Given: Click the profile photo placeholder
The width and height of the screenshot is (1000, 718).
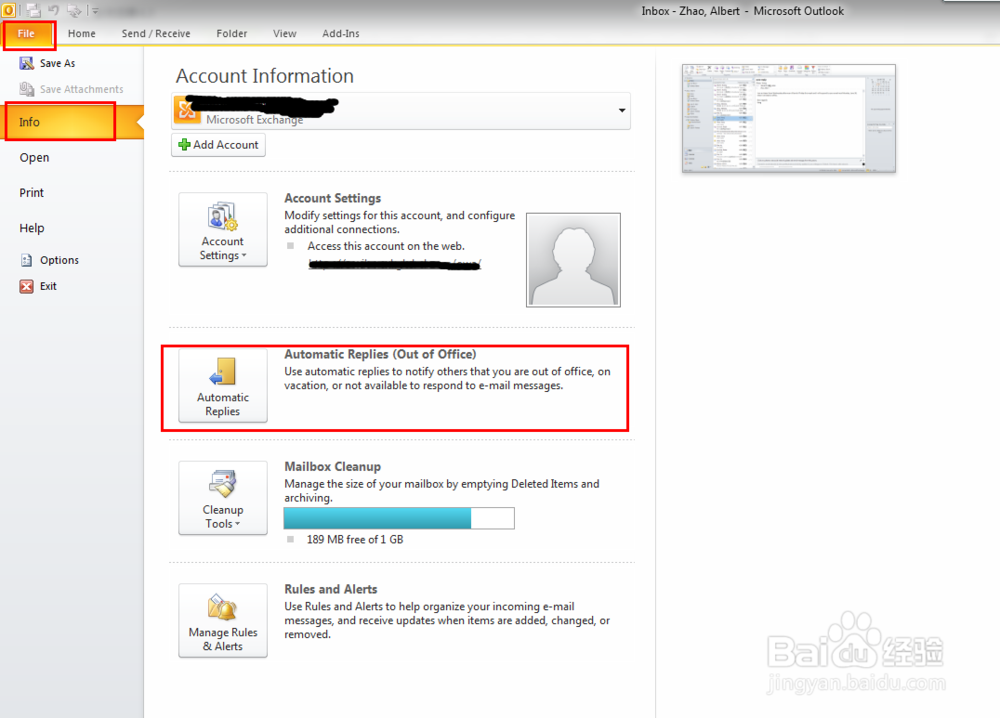Looking at the screenshot, I should [573, 260].
